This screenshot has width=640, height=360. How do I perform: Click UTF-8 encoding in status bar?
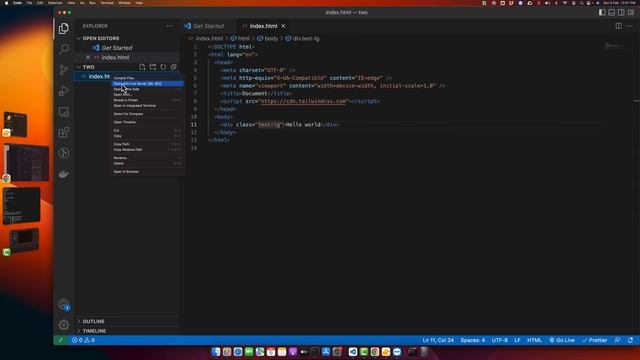coord(500,340)
